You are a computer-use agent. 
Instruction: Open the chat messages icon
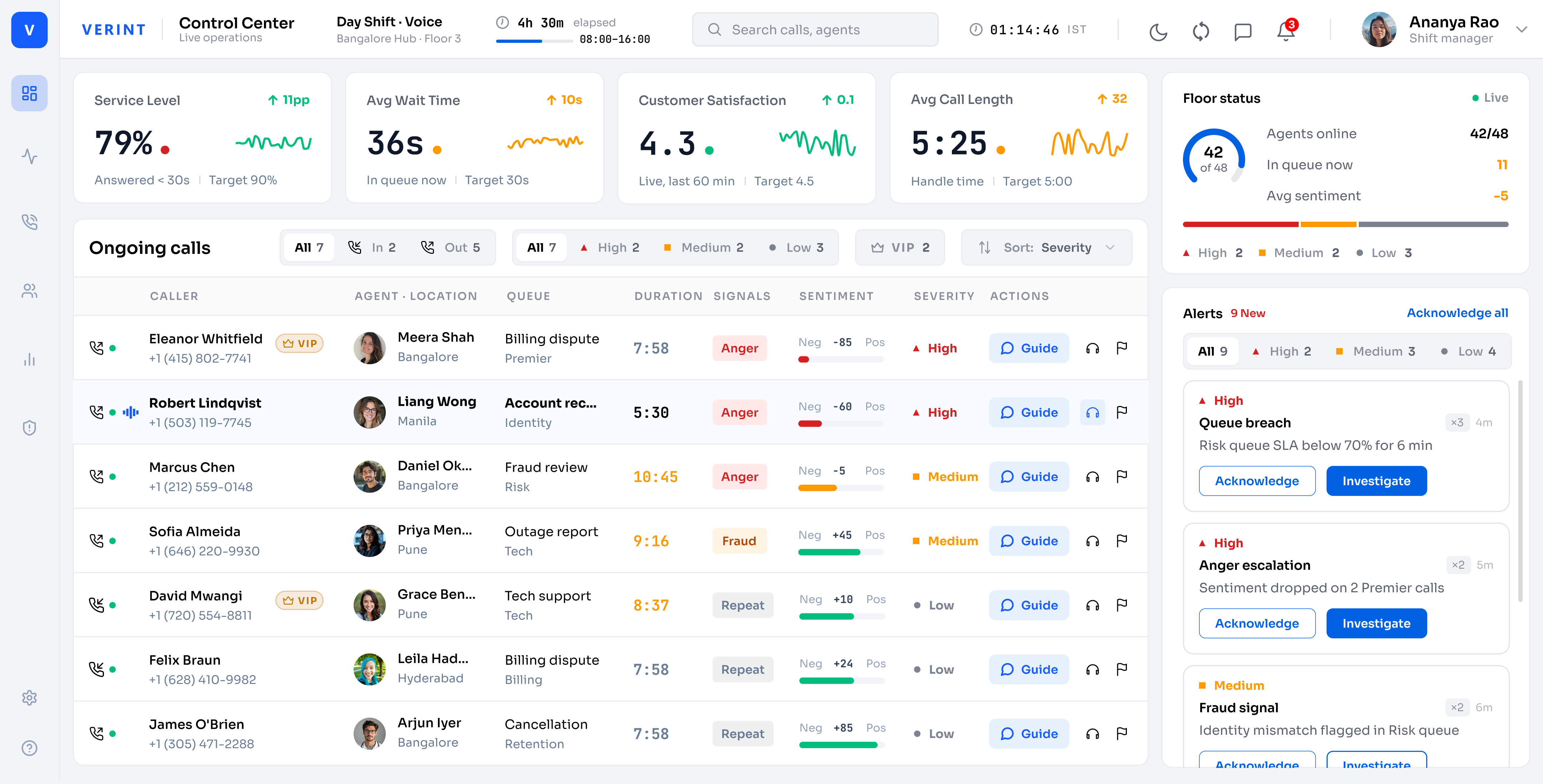tap(1243, 31)
